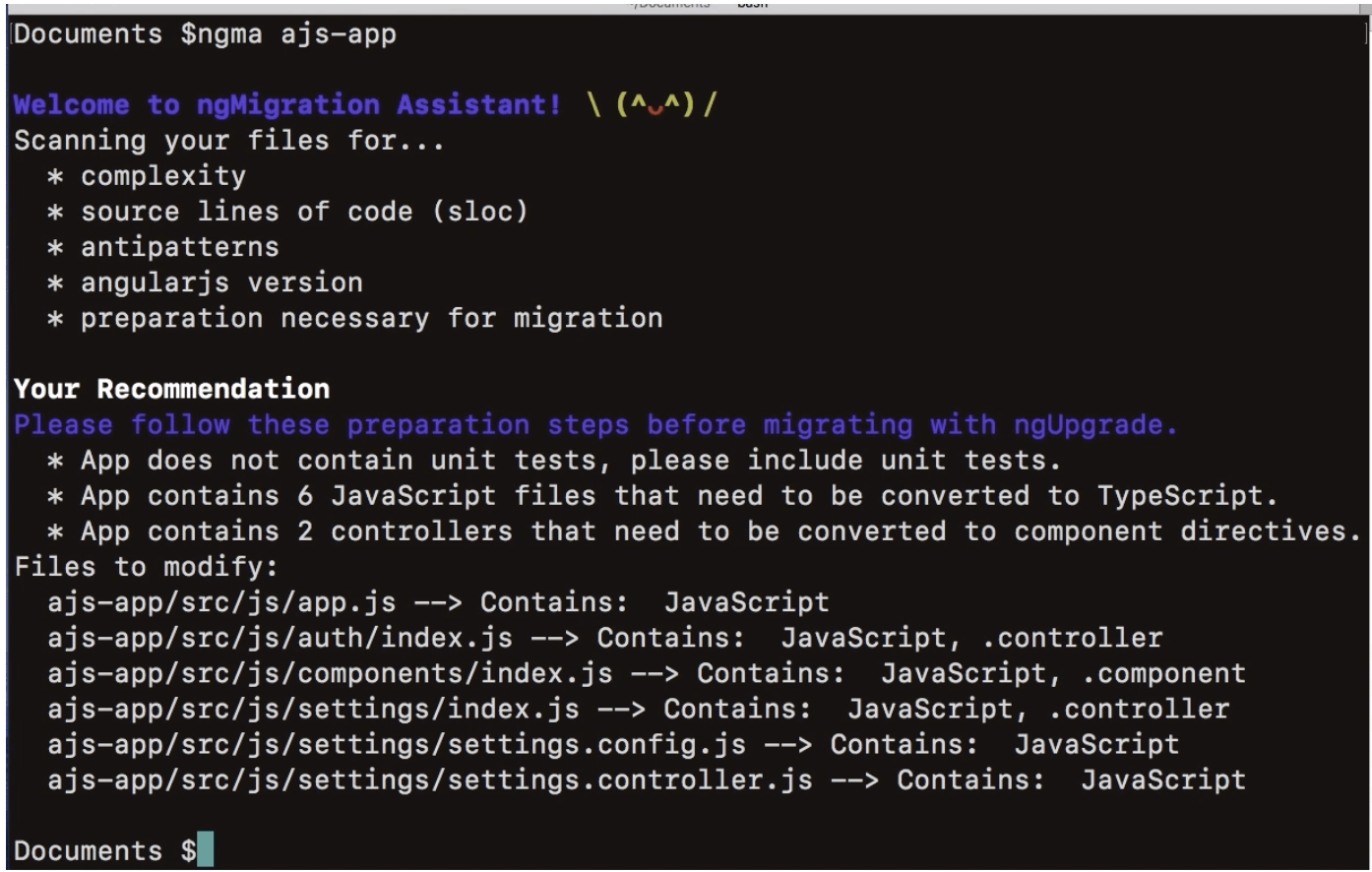
Task: Click the 'Files to modify:' label
Action: [x=147, y=567]
